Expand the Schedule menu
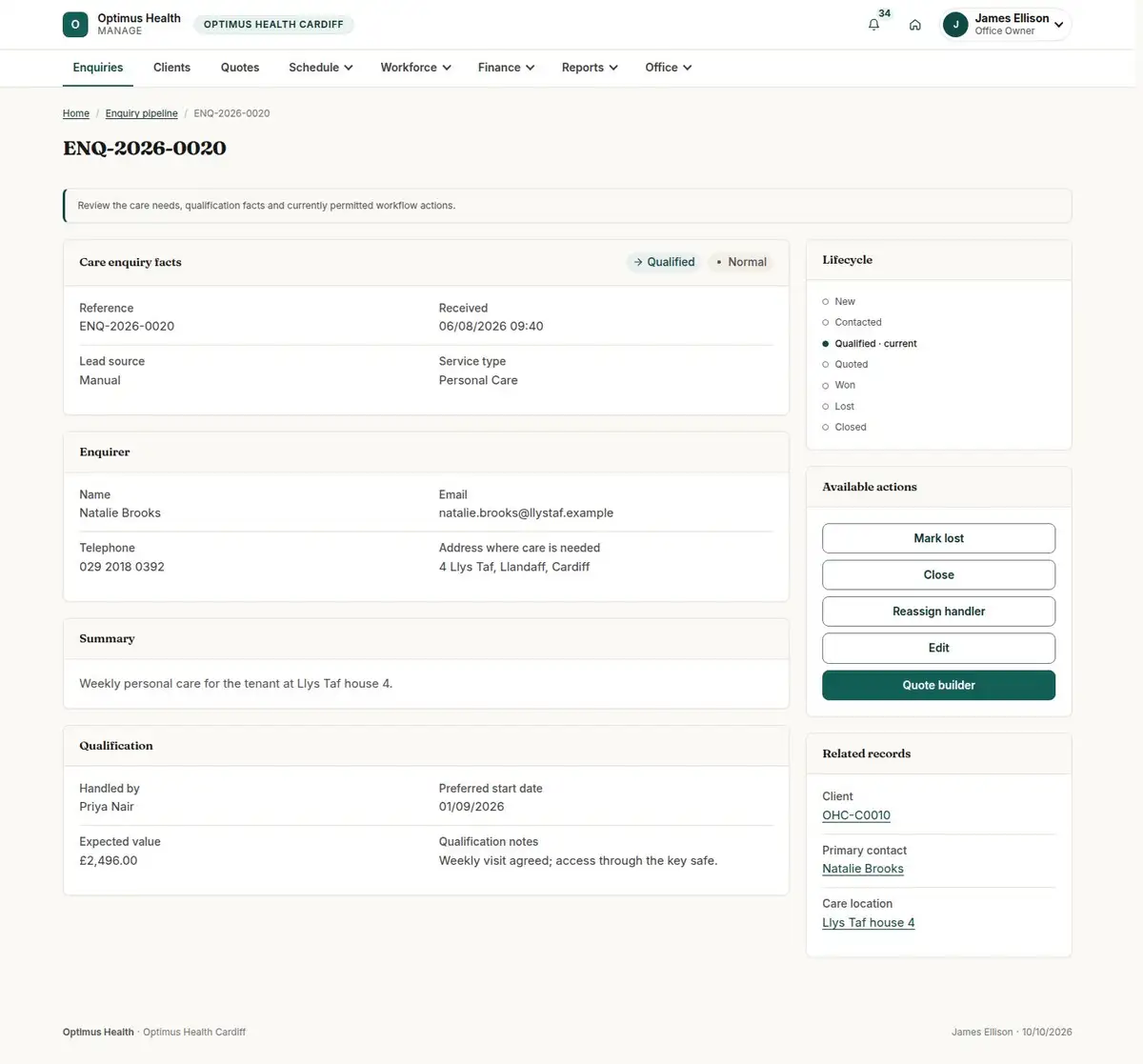The height and width of the screenshot is (1064, 1143). pyautogui.click(x=321, y=68)
